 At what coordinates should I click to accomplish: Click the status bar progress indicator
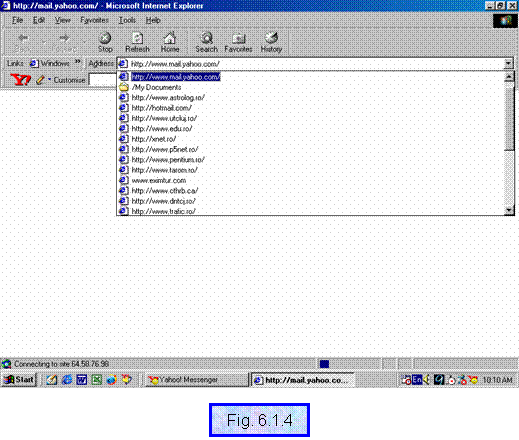(324, 364)
